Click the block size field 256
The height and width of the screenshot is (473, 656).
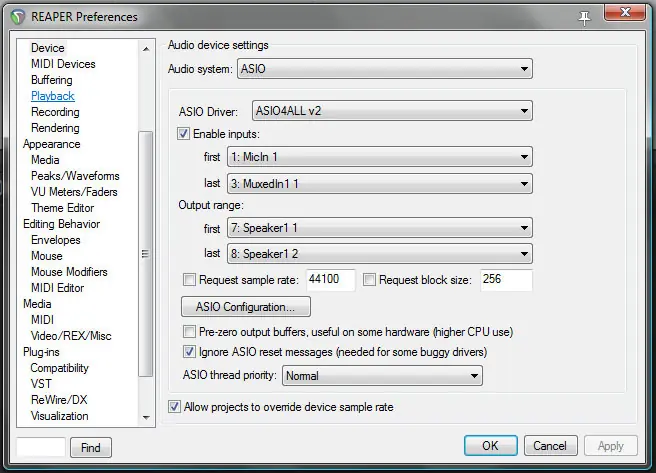pos(506,279)
